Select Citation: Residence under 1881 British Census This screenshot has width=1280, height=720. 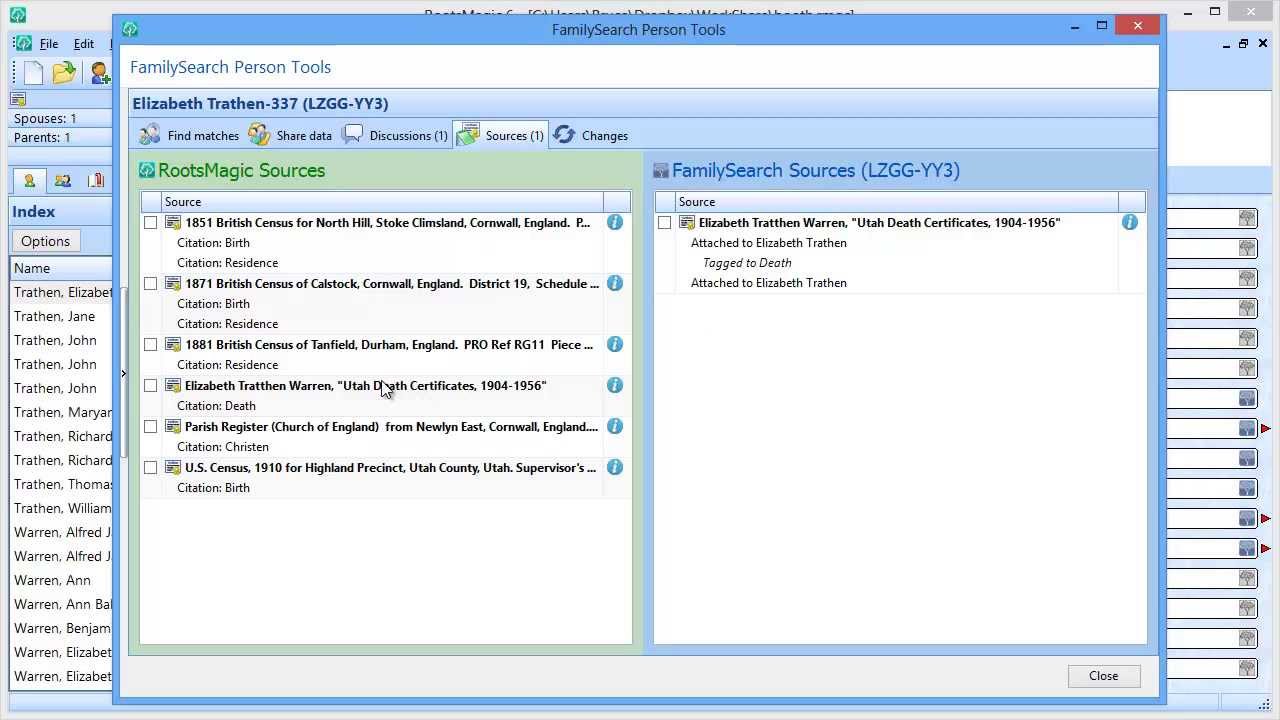[x=227, y=365]
